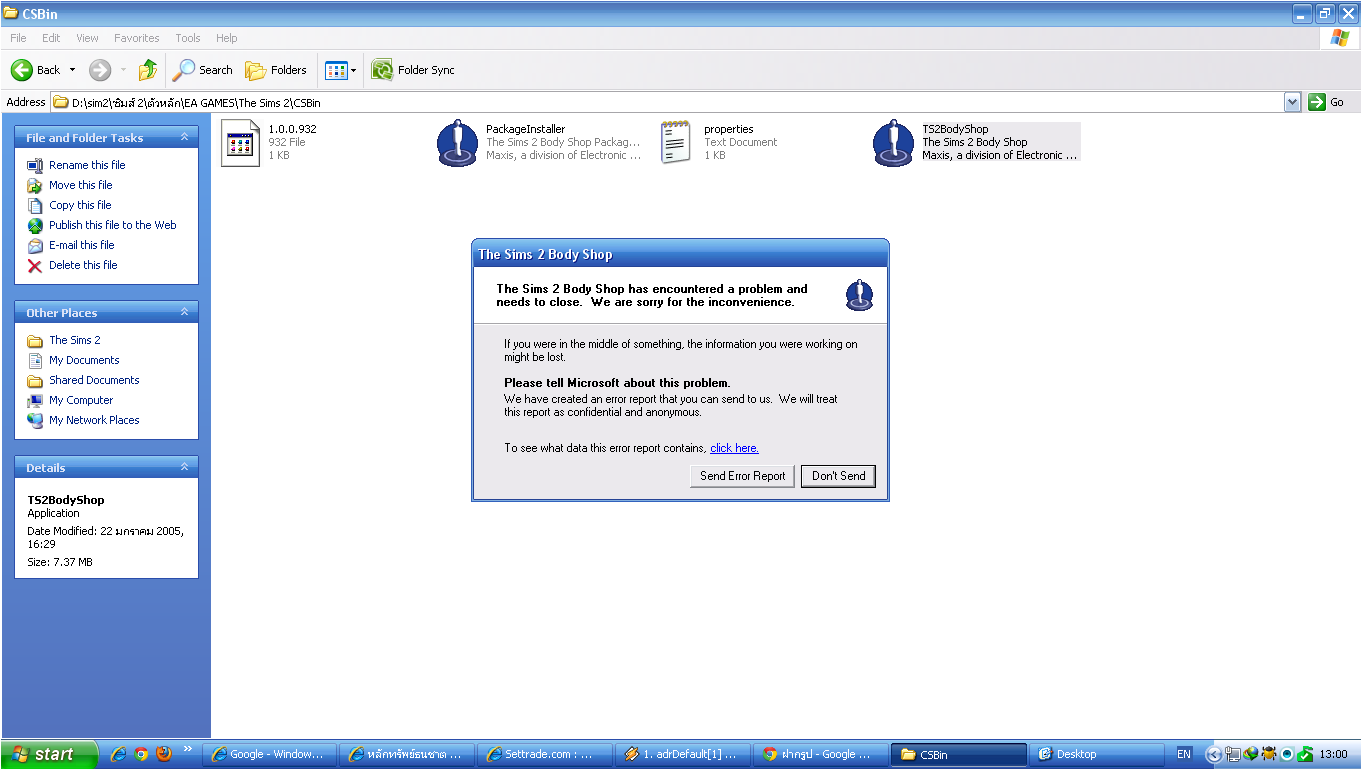The height and width of the screenshot is (770, 1362).
Task: Select the properties text document icon
Action: click(x=676, y=143)
